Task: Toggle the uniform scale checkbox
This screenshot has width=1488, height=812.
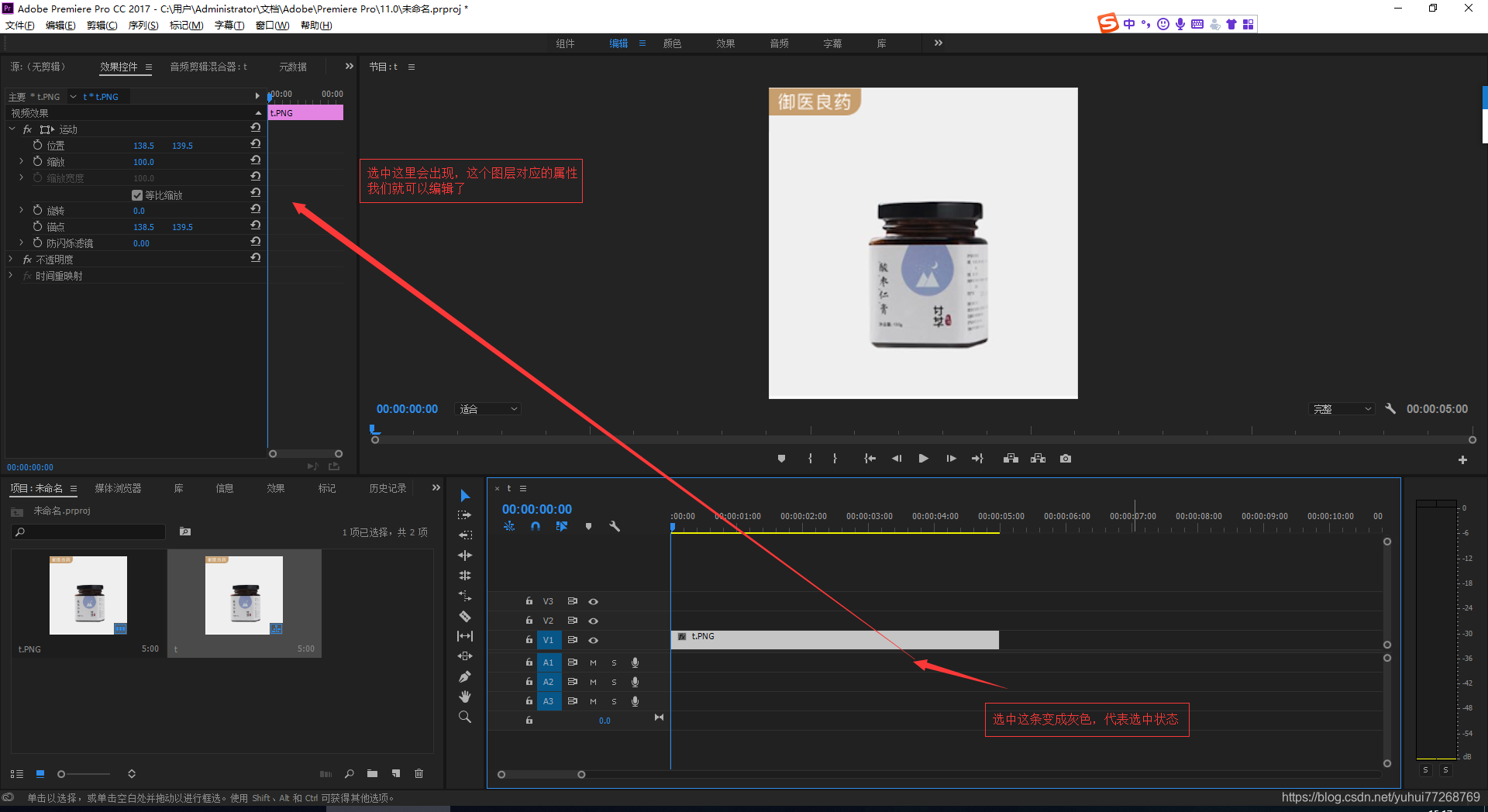Action: coord(137,195)
